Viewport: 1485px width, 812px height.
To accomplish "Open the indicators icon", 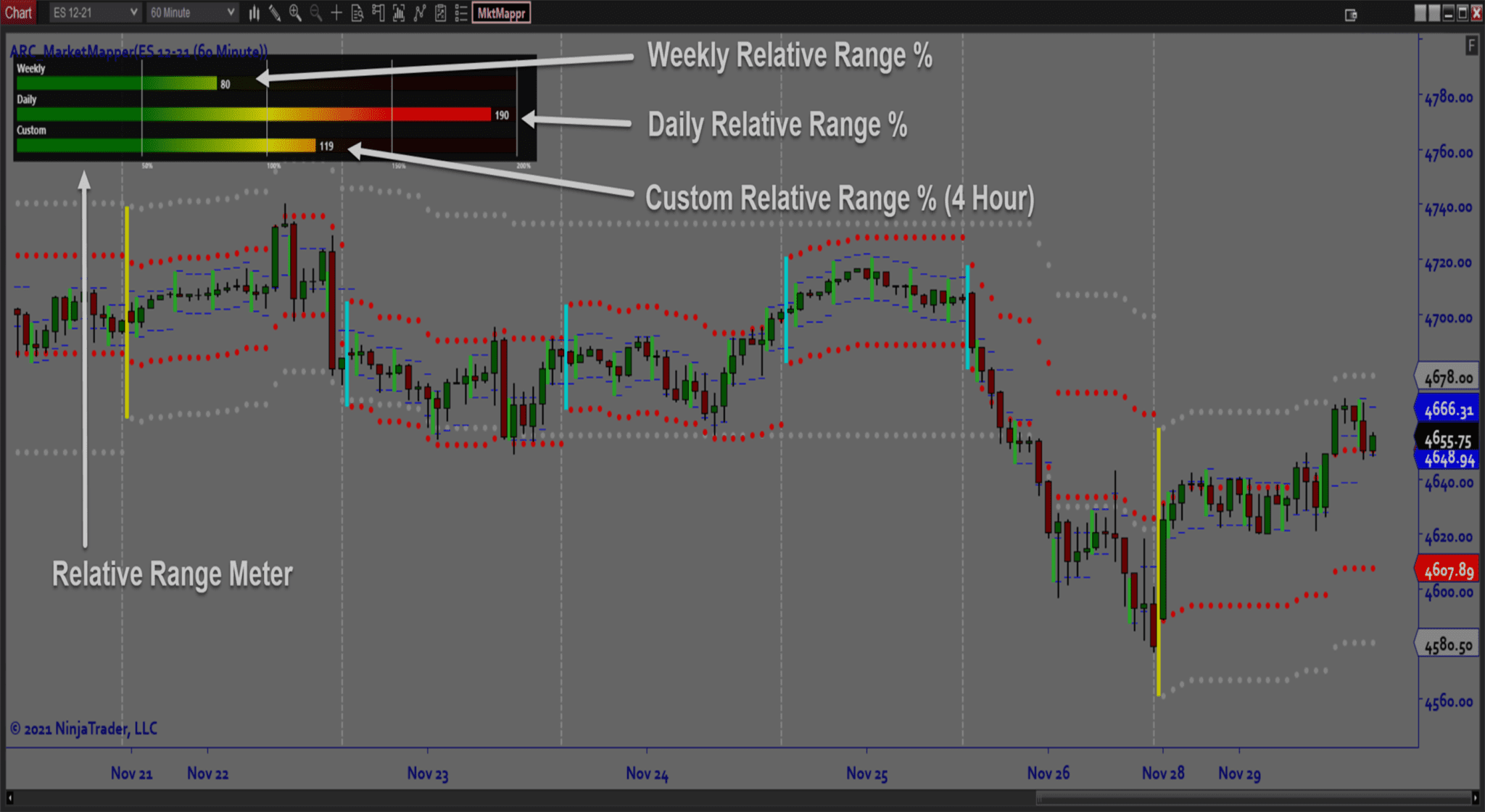I will (x=419, y=13).
